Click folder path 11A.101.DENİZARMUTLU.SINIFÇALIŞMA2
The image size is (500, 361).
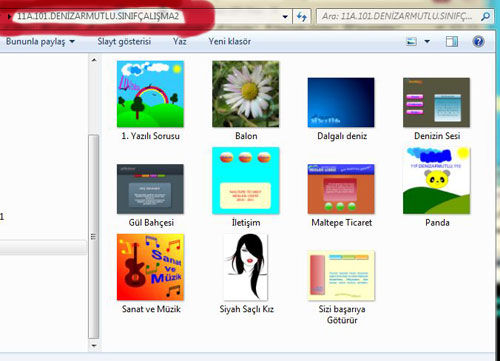pos(98,16)
